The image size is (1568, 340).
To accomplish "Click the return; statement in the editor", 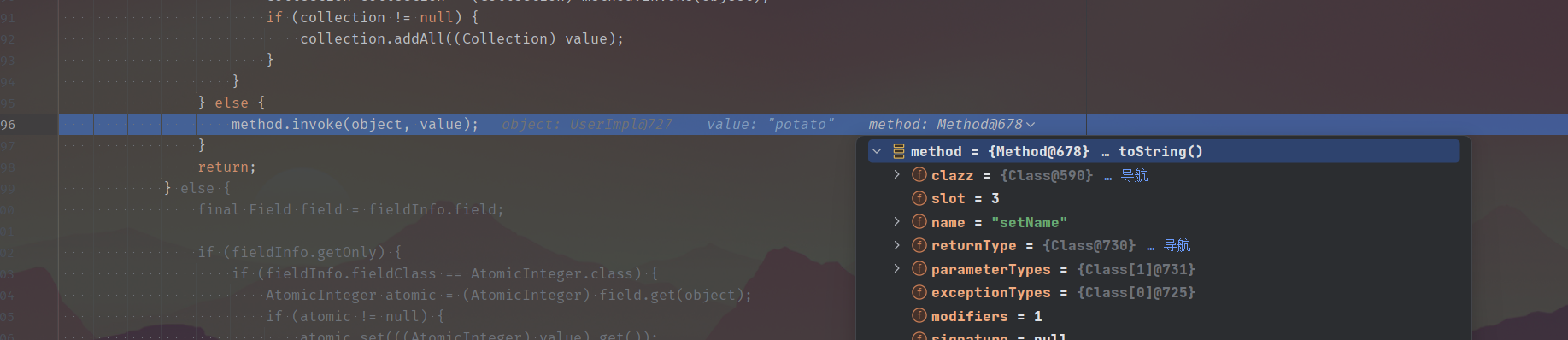I will [x=227, y=167].
